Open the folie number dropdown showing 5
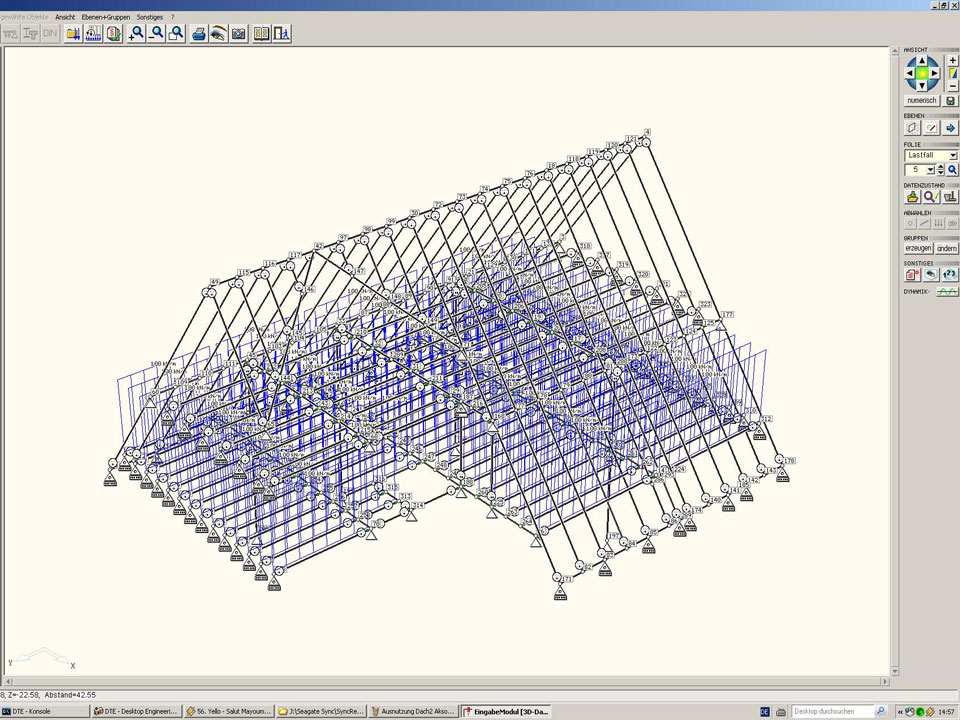This screenshot has height=720, width=960. (x=929, y=170)
